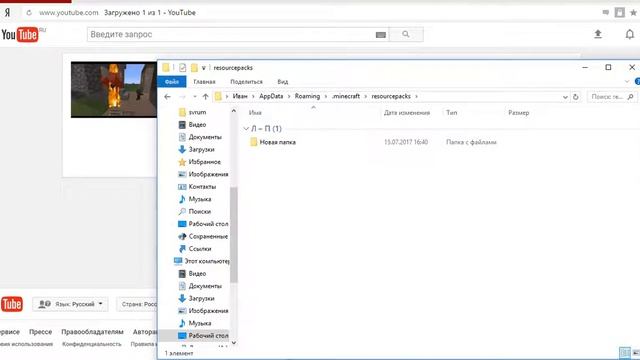Open the Minecraft video thumbnail on YouTube
640x360 pixels.
coord(114,90)
